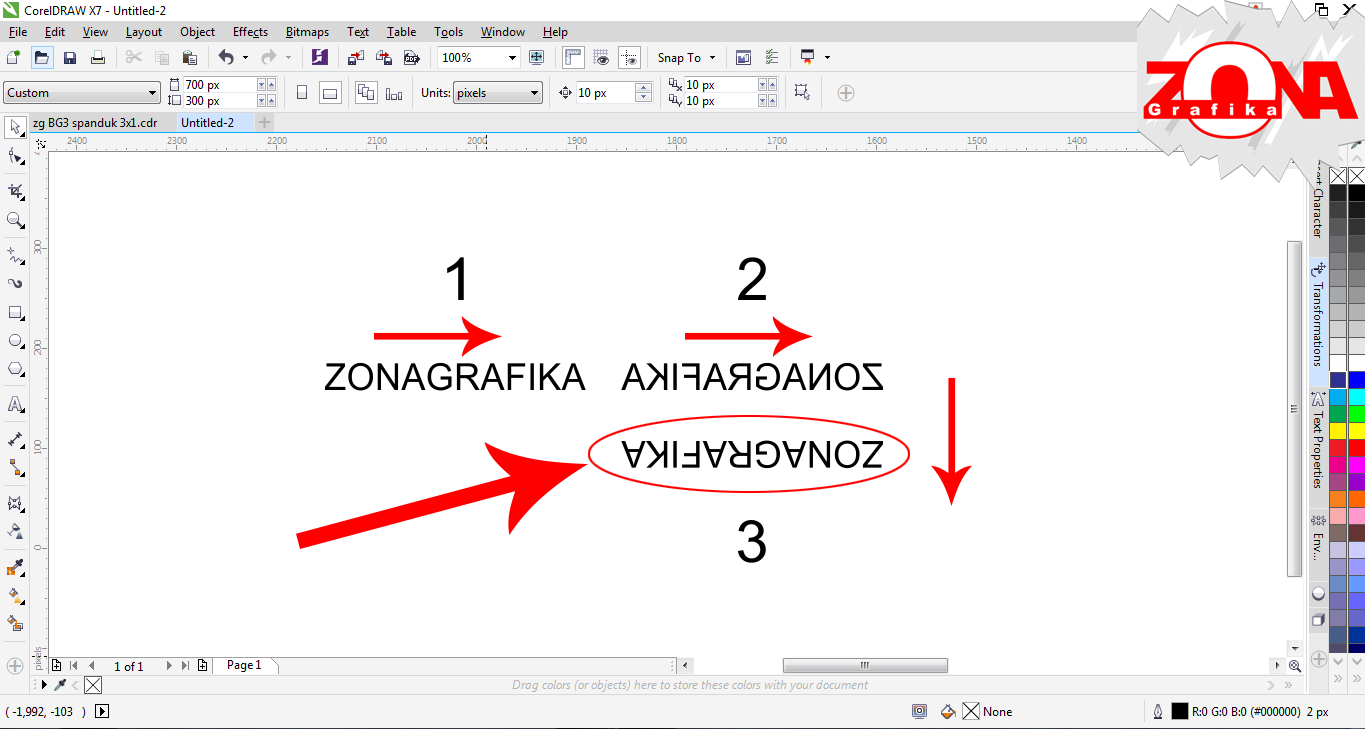Screen dimensions: 1365x729
Task: Open the Tools menu
Action: click(x=448, y=32)
